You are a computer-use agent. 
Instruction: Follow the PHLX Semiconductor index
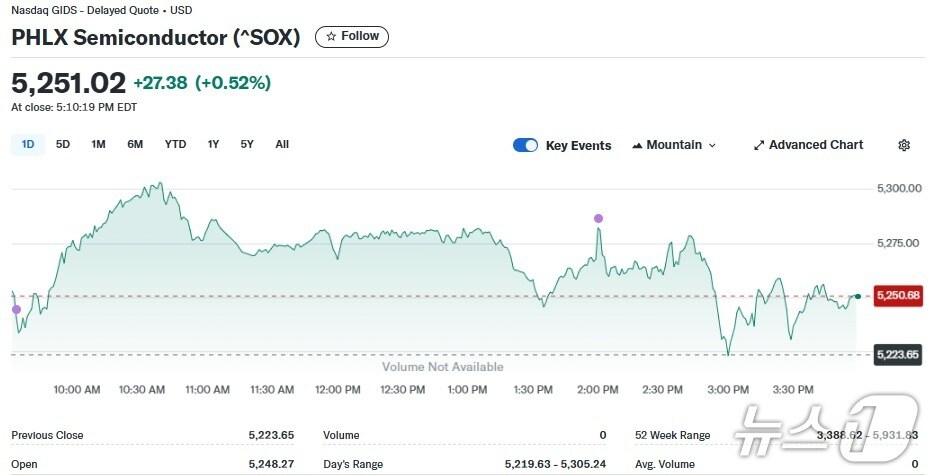352,37
